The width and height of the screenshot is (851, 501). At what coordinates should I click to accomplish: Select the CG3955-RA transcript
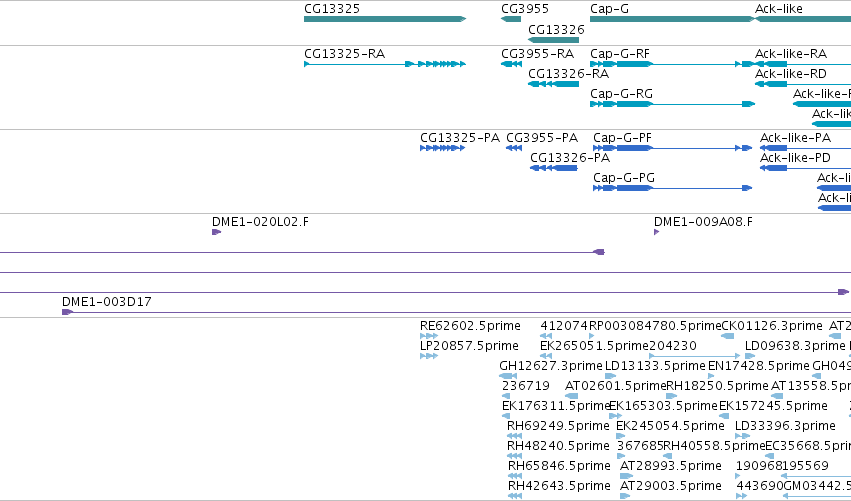click(511, 64)
